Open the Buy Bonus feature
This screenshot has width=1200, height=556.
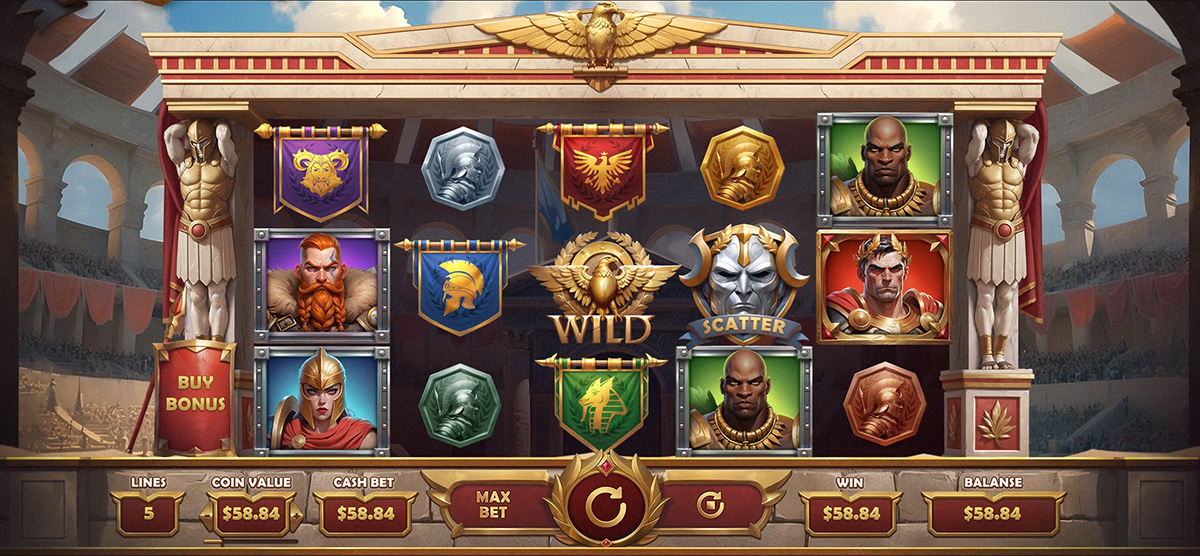coord(195,397)
